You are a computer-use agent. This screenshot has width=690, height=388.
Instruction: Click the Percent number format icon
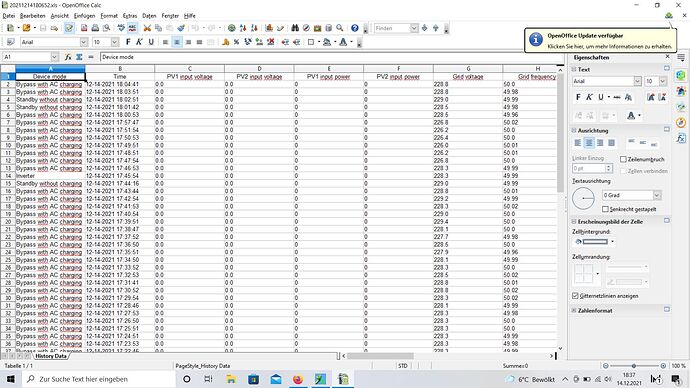(236, 42)
